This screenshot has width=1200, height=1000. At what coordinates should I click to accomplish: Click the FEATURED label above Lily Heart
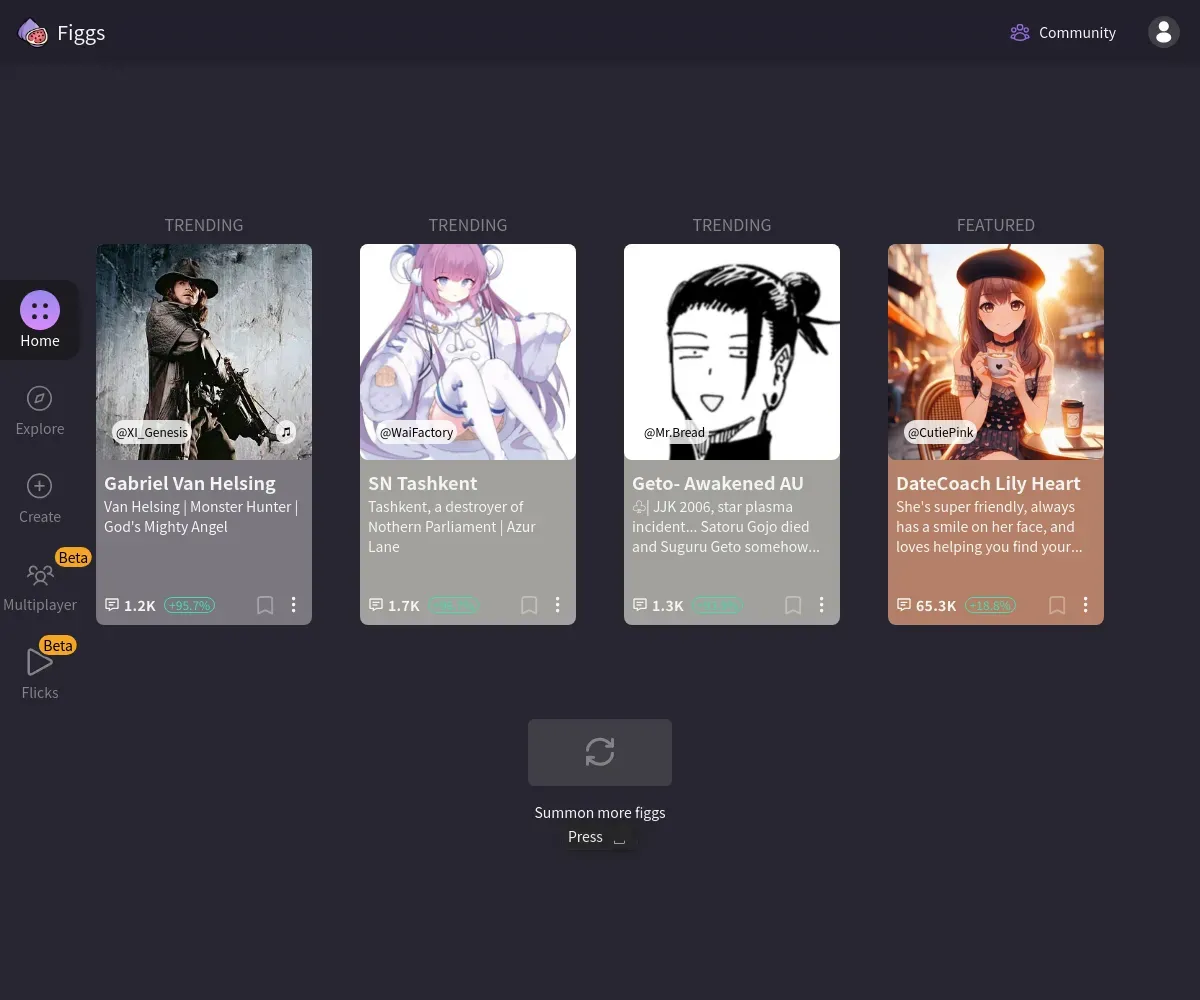pos(996,225)
